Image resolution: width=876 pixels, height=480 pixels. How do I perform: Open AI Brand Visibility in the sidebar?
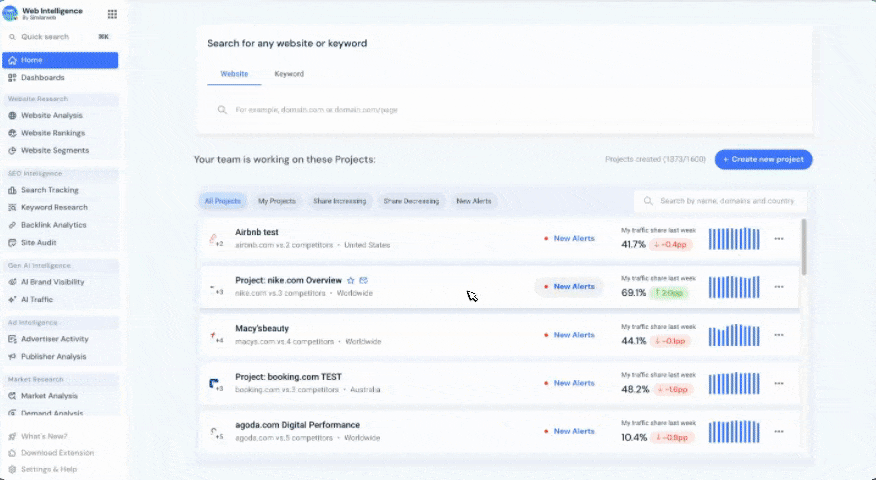click(x=12, y=282)
